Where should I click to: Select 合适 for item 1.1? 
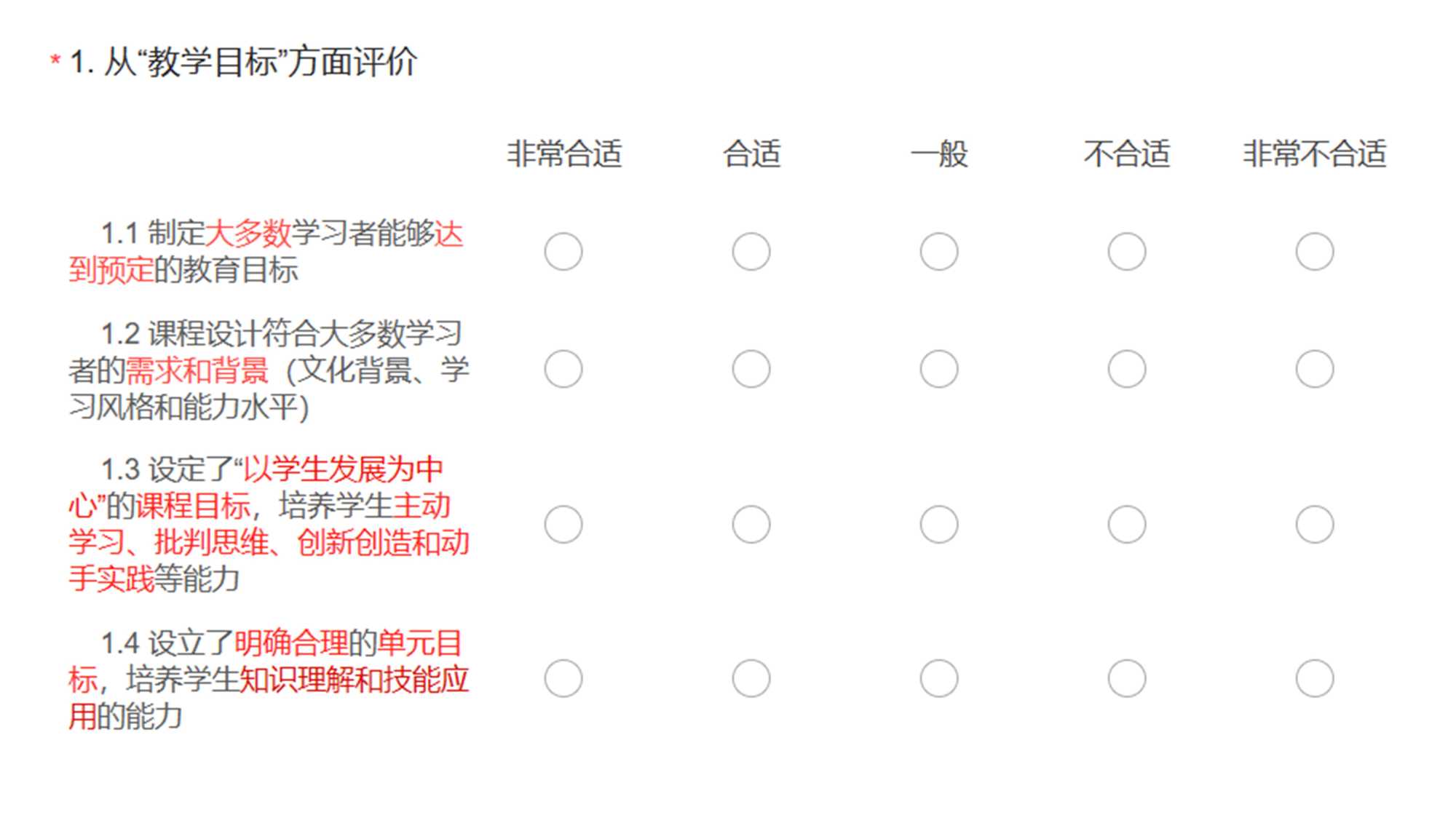tap(751, 252)
